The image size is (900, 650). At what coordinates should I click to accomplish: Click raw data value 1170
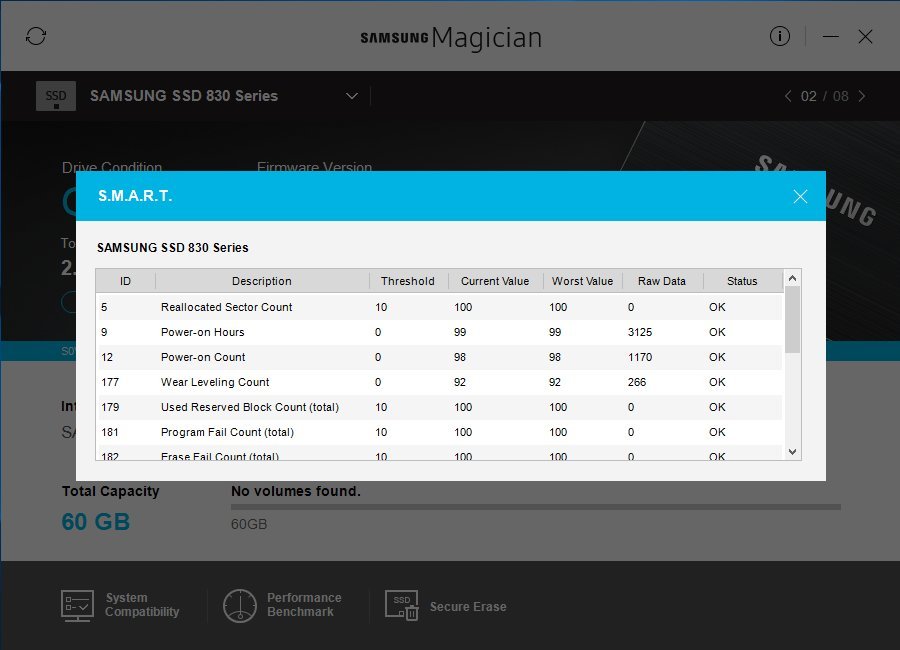pos(640,357)
